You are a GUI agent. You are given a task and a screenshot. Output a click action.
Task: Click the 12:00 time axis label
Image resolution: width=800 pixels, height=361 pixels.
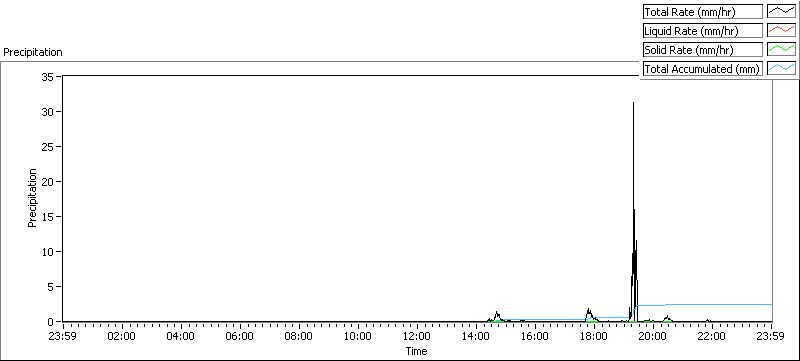tap(417, 336)
